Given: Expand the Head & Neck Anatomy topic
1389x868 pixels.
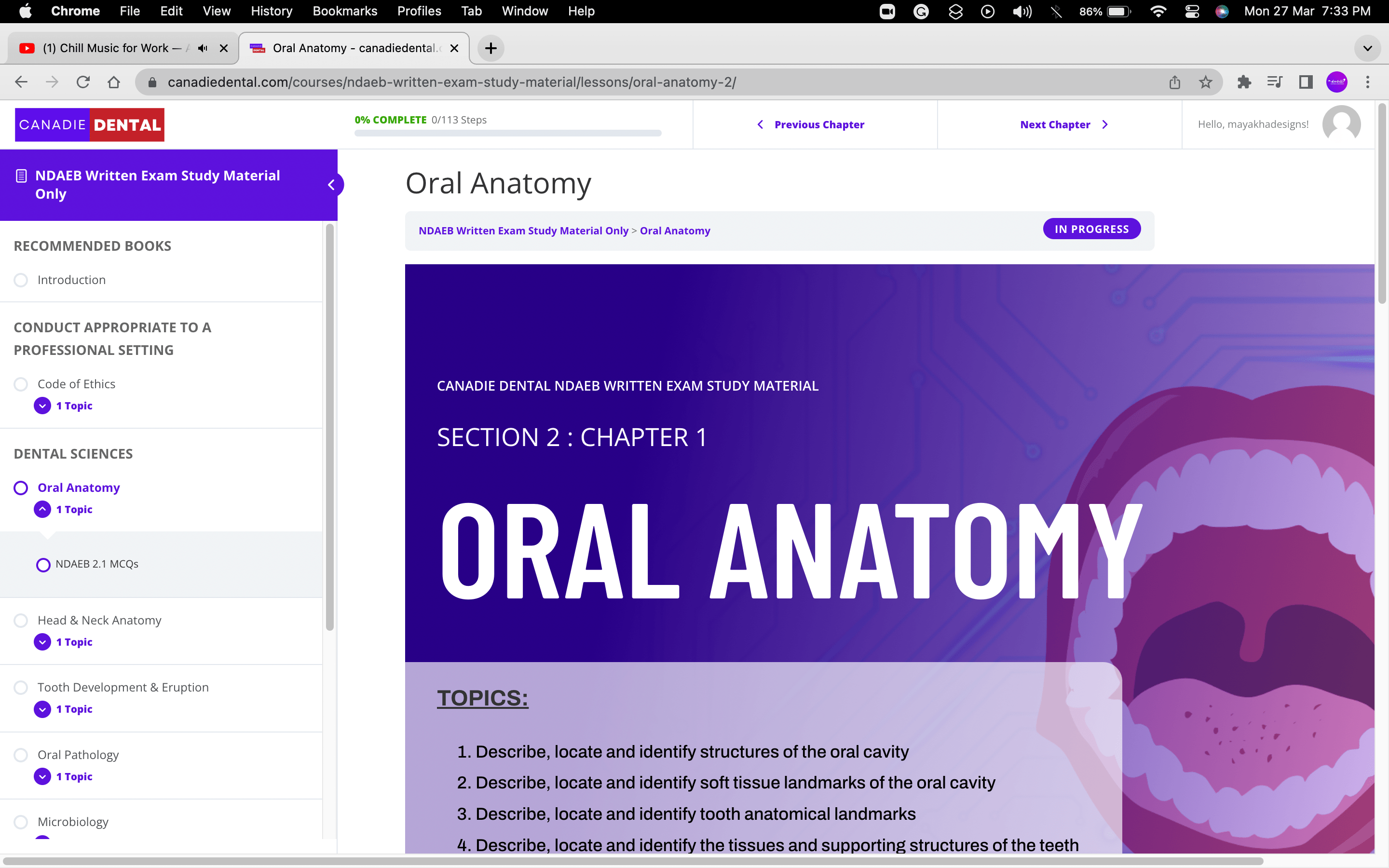Looking at the screenshot, I should click(x=42, y=642).
